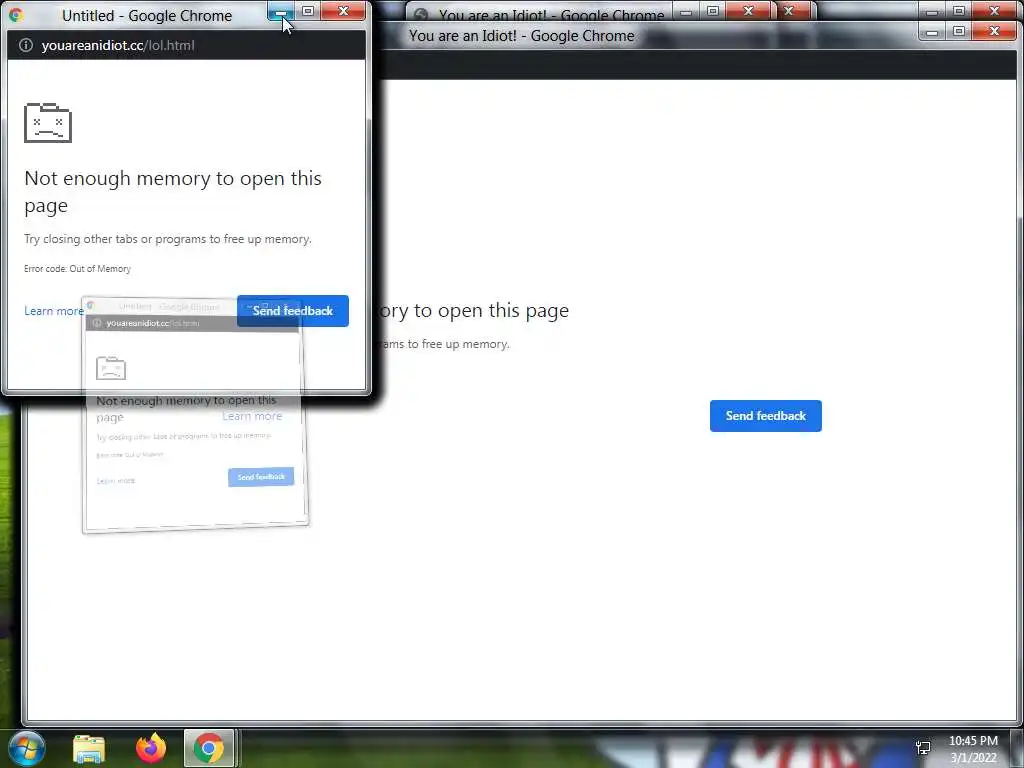The image size is (1024, 768).
Task: Click the network icon in the system tray
Action: coord(923,748)
